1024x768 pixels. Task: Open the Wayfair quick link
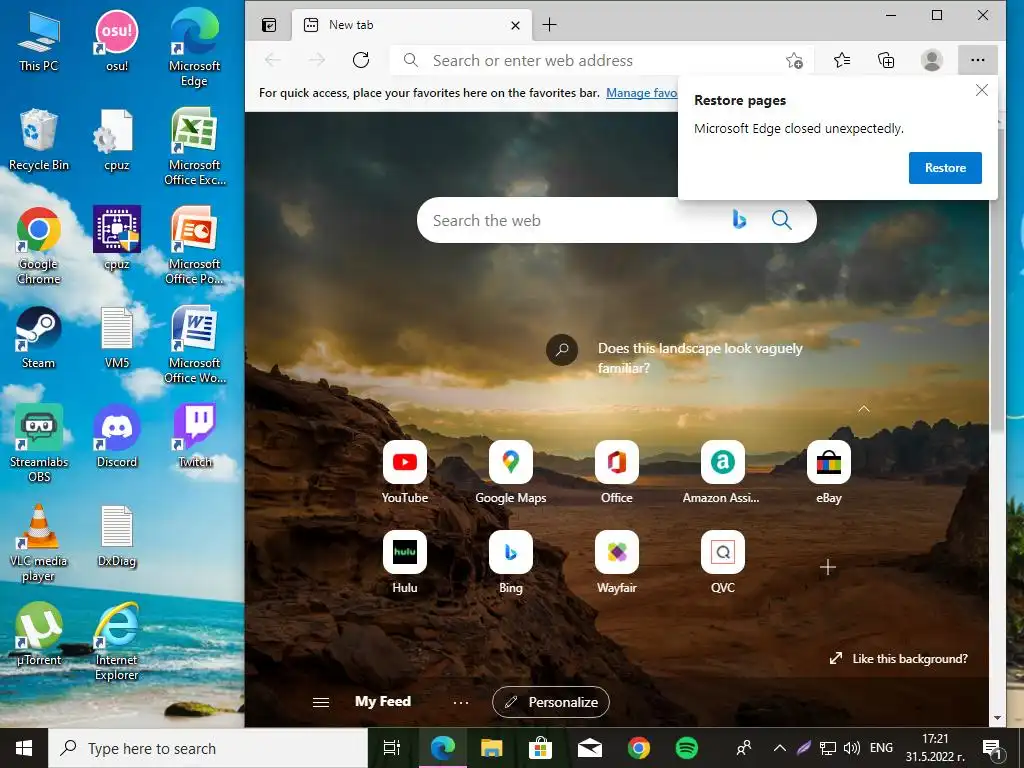616,562
